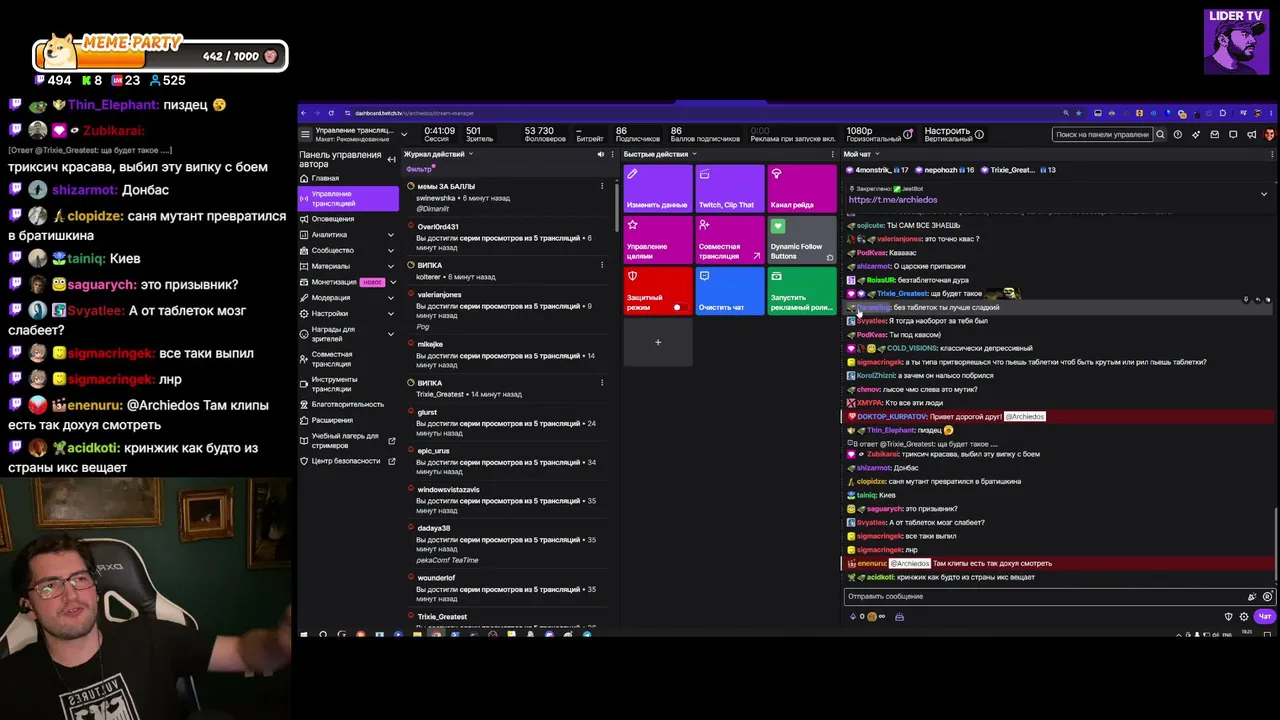Mute activity feed alert sounds

click(600, 154)
